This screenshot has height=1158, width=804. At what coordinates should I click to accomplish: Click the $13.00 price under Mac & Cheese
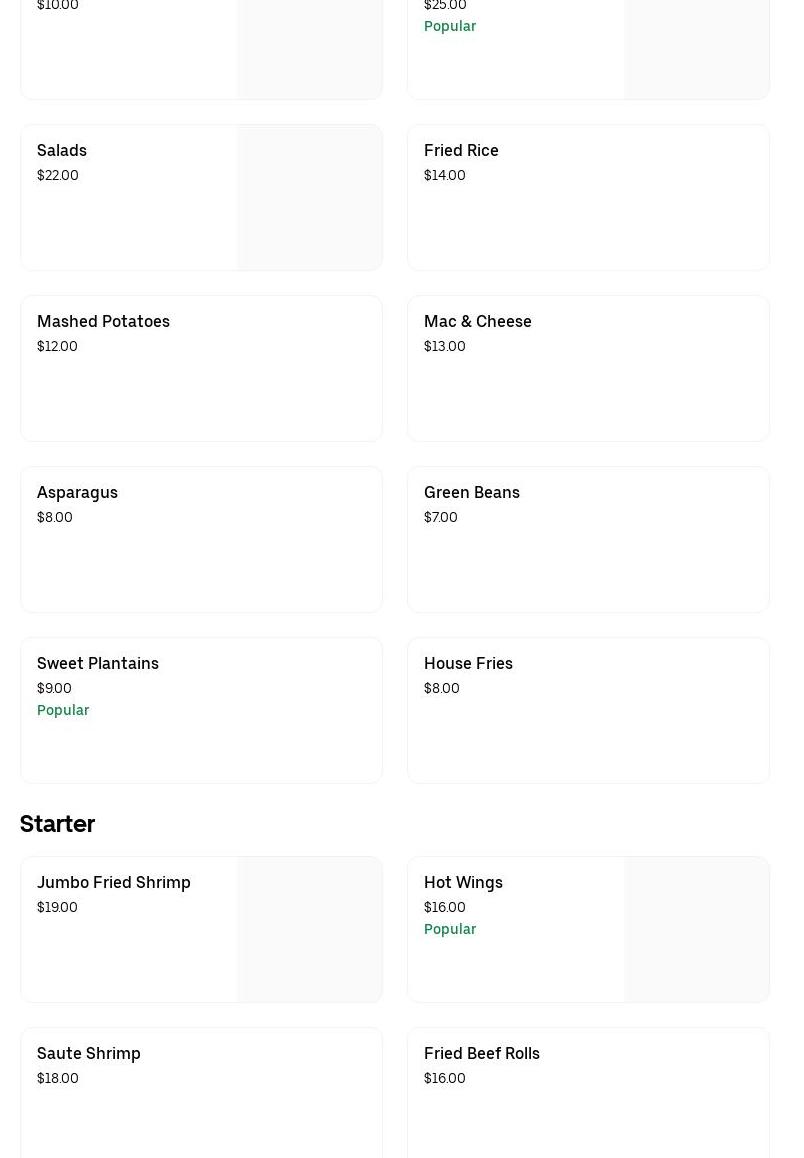444,346
